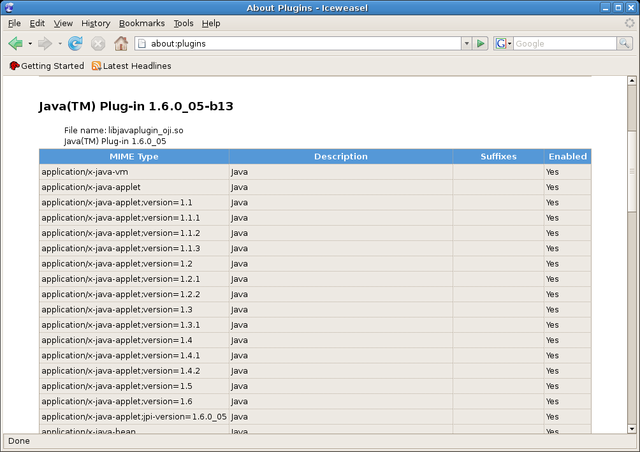Click the application/x-java-vm cell
640x452 pixels.
pos(134,172)
